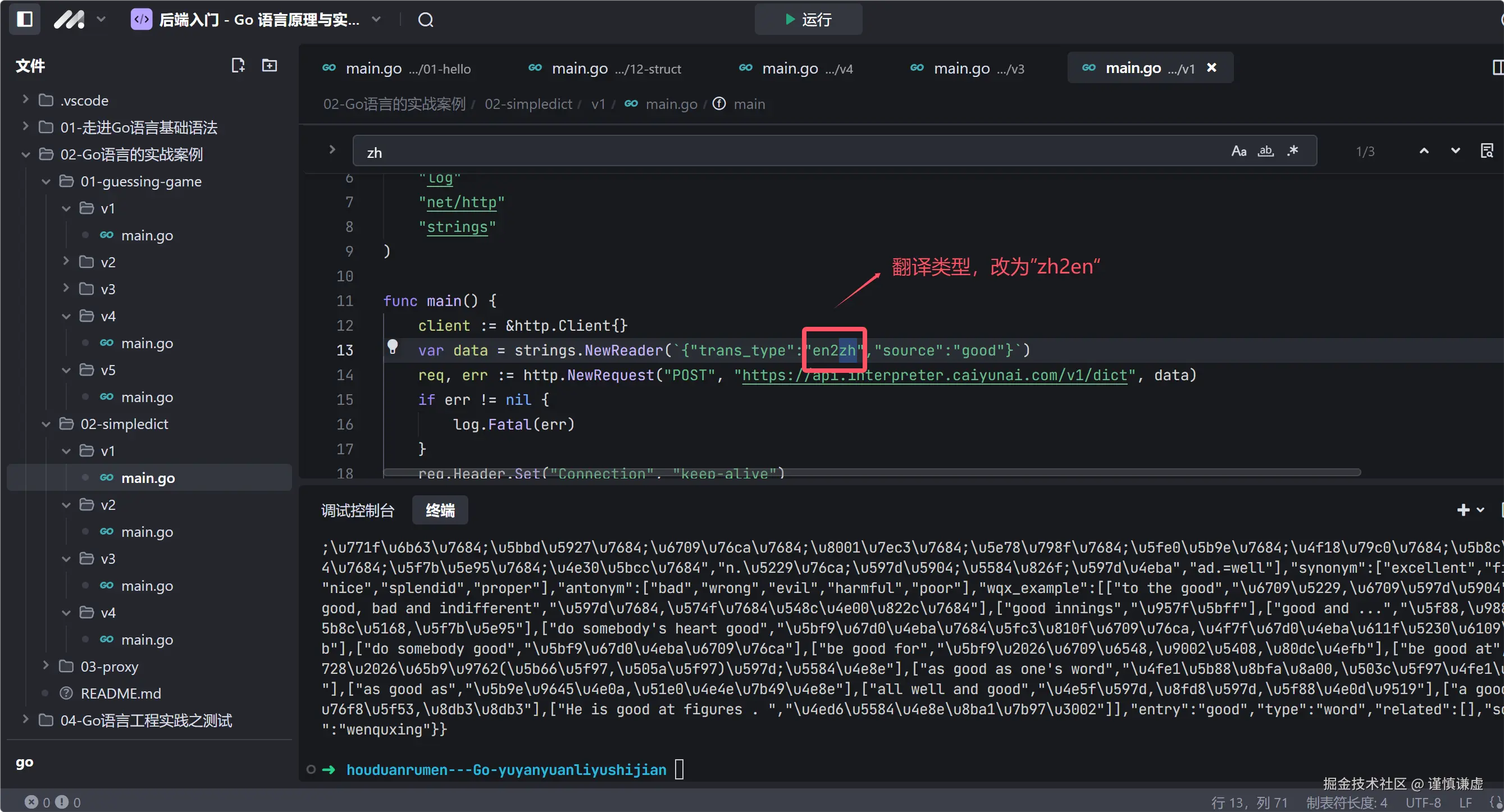Open the project title dropdown
1504x812 pixels.
[x=377, y=20]
